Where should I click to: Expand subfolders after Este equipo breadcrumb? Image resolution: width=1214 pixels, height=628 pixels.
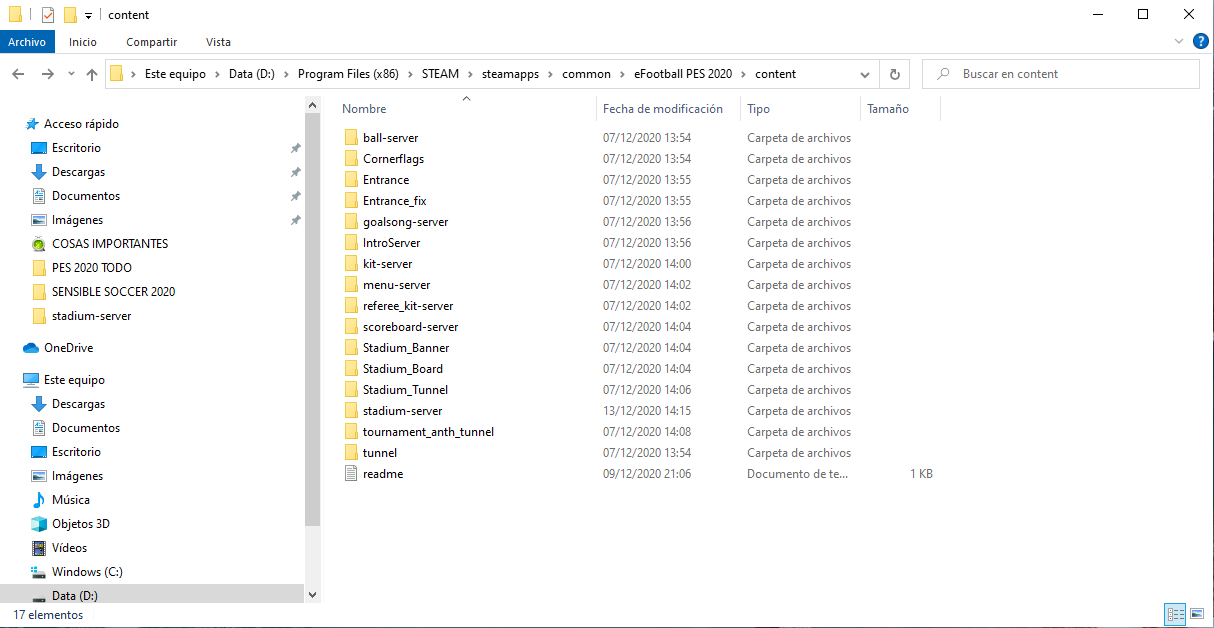coord(217,74)
